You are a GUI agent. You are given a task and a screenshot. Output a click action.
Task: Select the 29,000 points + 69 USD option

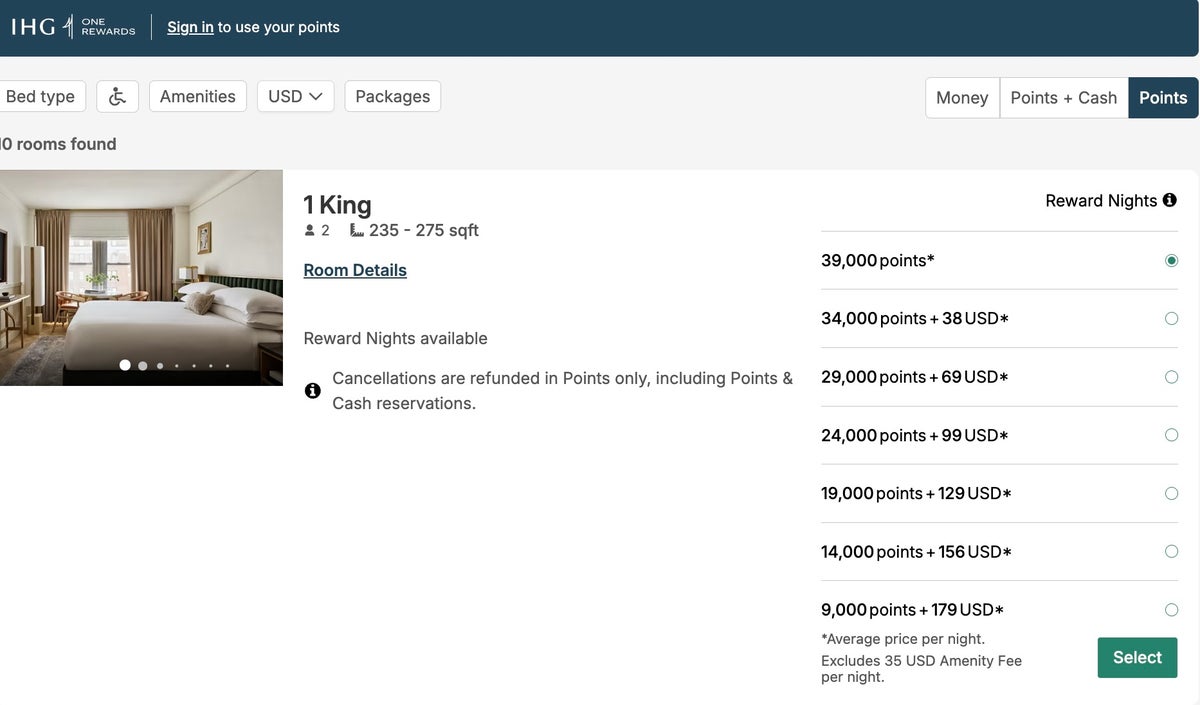click(x=1171, y=376)
